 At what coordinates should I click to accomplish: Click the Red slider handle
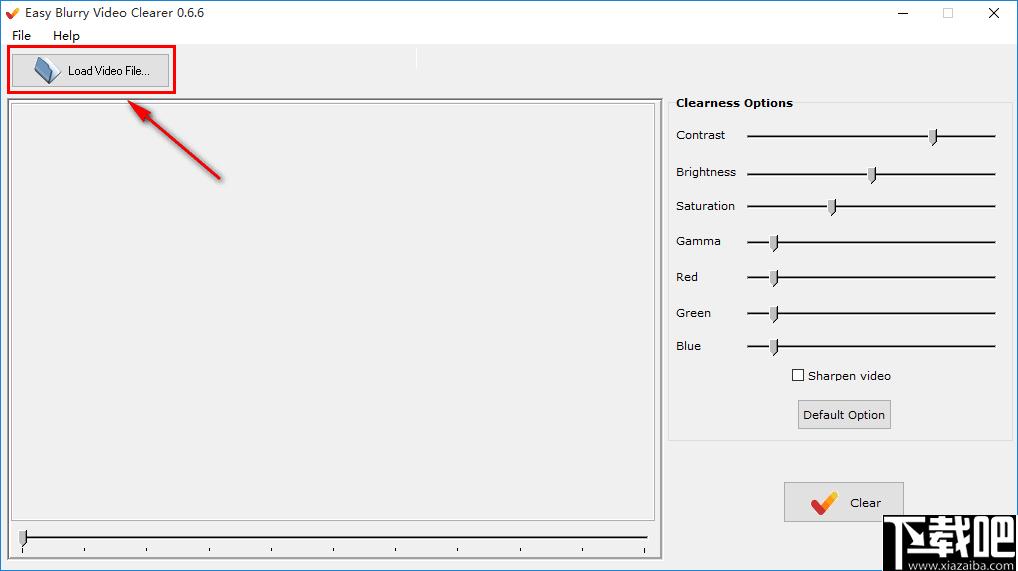click(774, 278)
